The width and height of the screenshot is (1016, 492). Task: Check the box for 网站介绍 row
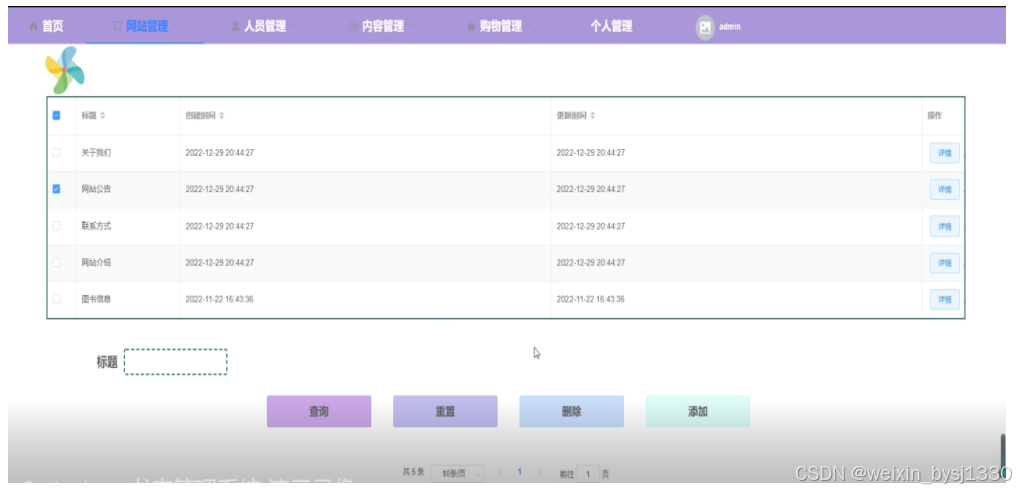(56, 263)
